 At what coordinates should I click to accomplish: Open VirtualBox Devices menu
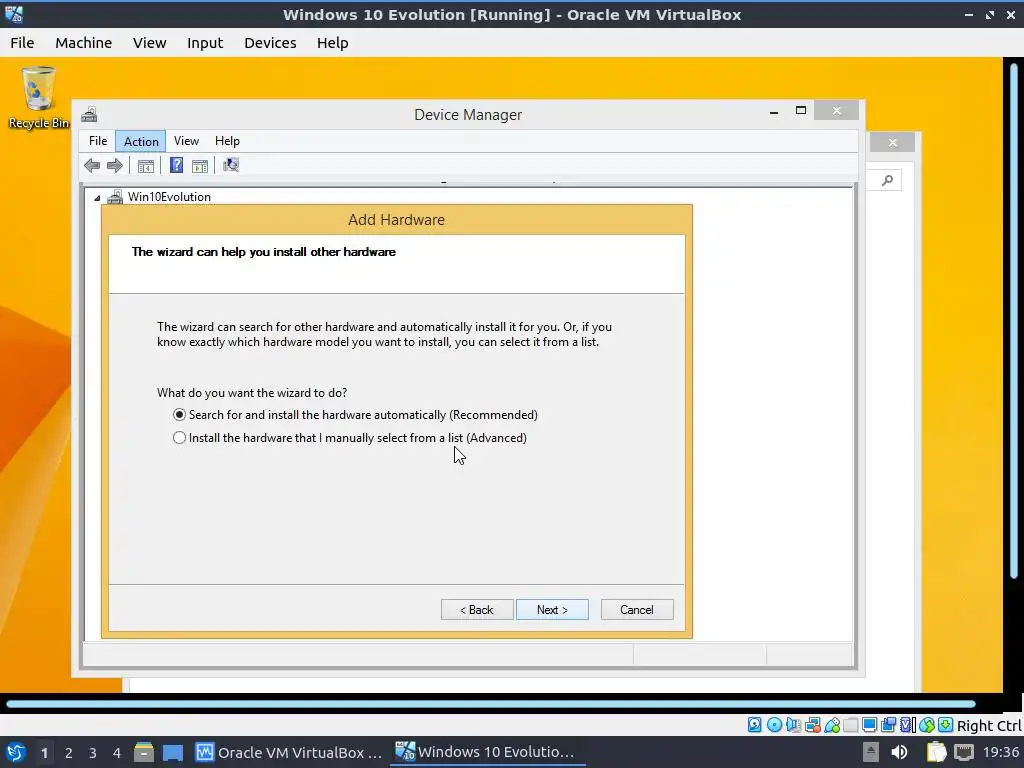[270, 43]
